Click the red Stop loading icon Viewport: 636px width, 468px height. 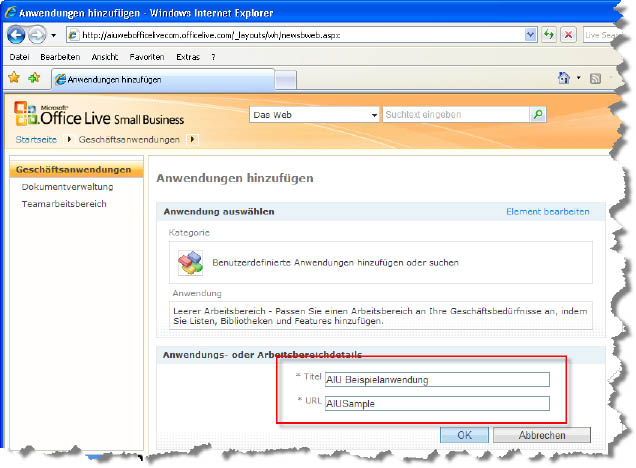point(568,35)
